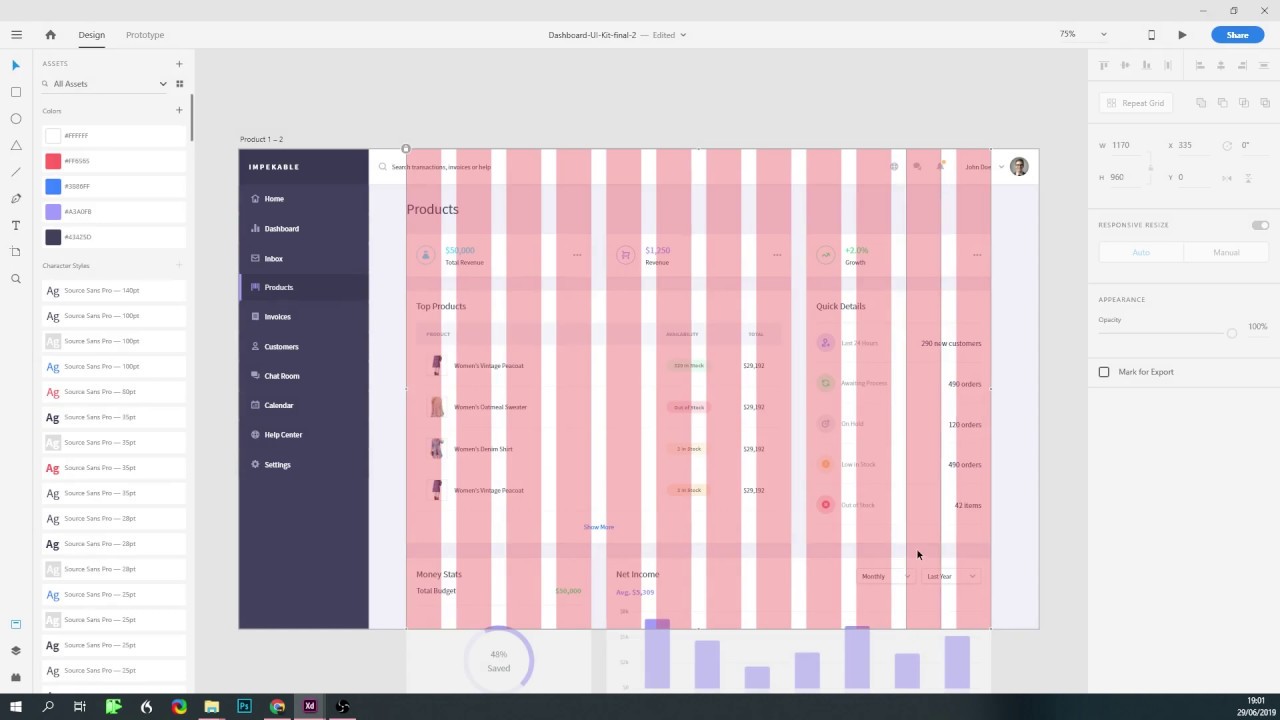Adjust the Opacity slider handle
Screen dimensions: 1280x720
(x=1232, y=333)
